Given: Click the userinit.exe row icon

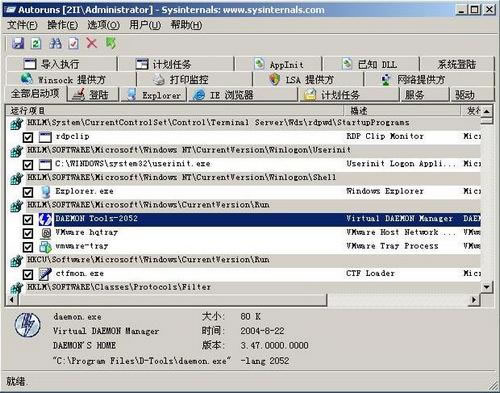Looking at the screenshot, I should point(45,164).
